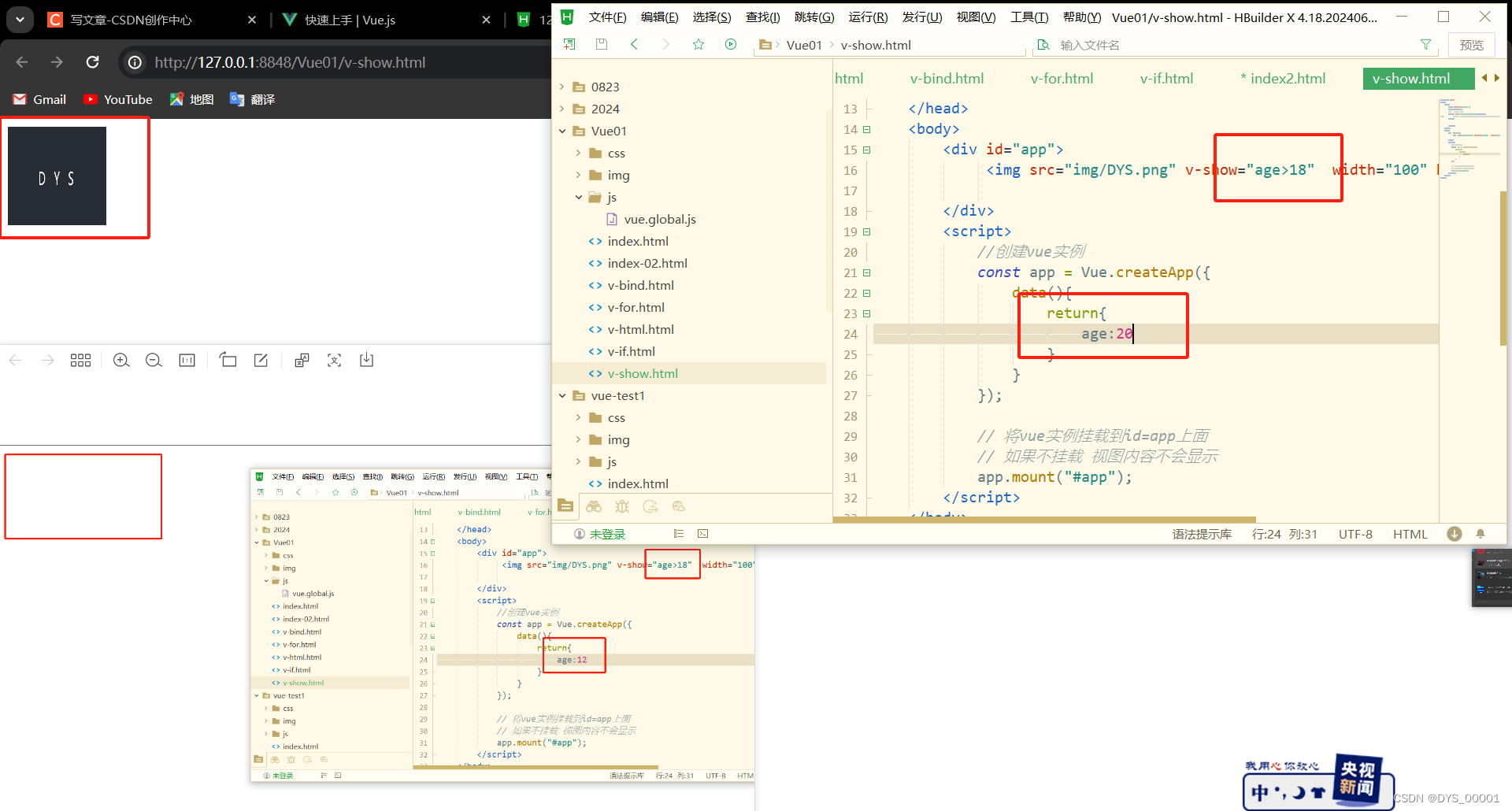Collapse the js folder under Vue01
Image resolution: width=1512 pixels, height=811 pixels.
point(579,197)
